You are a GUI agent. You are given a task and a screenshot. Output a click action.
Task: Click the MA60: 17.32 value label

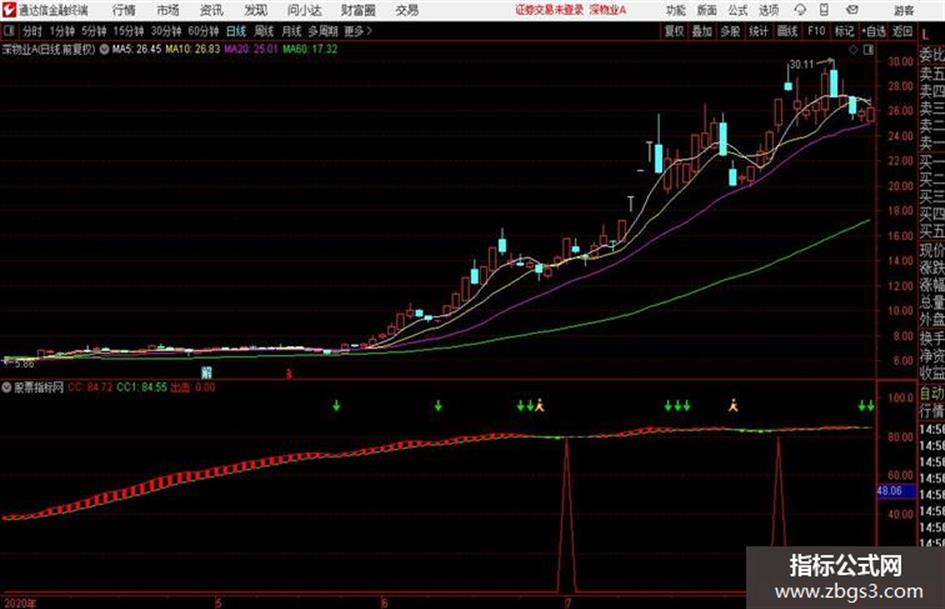click(x=310, y=49)
